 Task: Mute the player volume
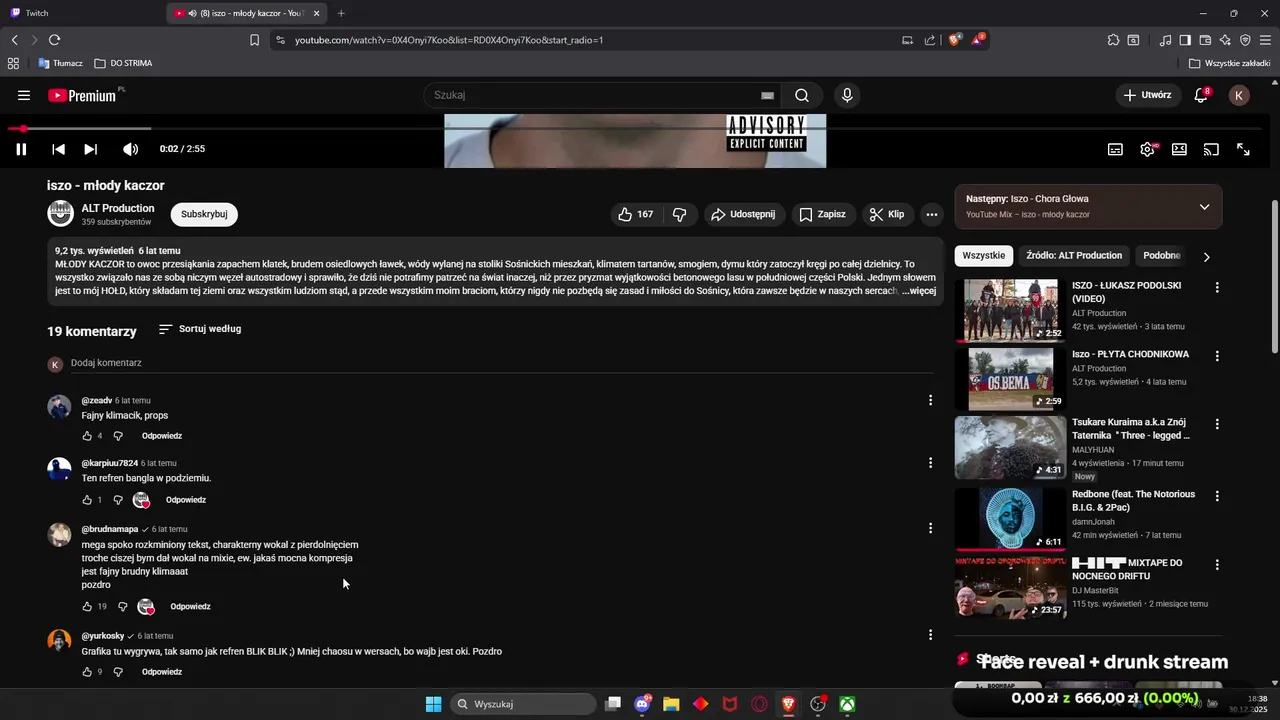click(130, 149)
